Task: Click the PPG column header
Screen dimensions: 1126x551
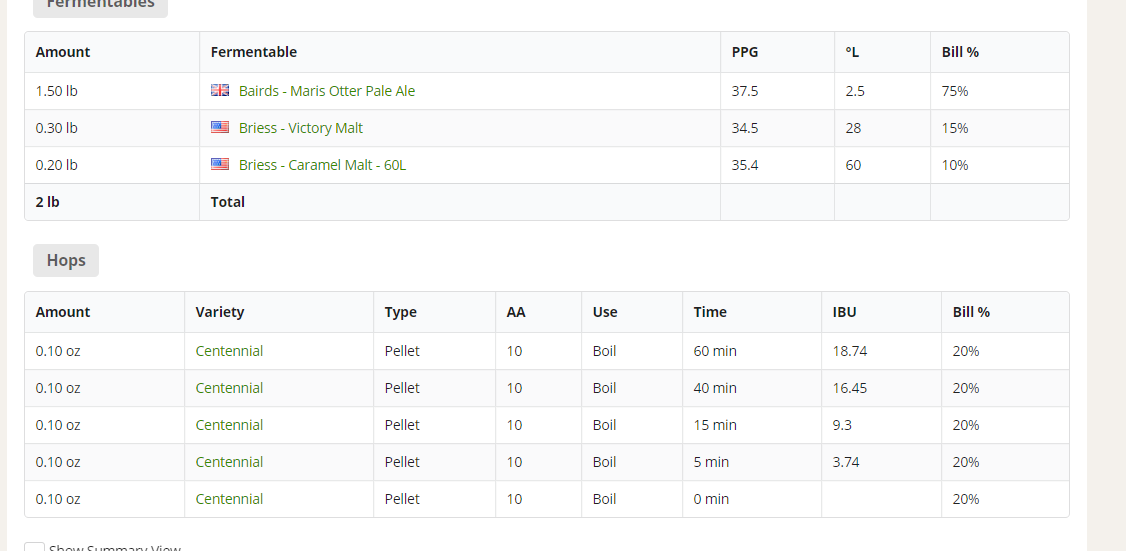Action: 745,52
